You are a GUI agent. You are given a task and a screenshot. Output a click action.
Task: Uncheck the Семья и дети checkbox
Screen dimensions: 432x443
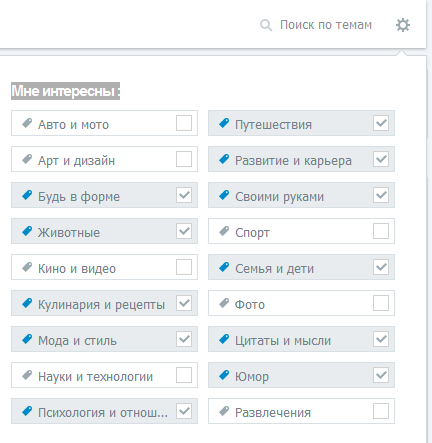tap(381, 267)
